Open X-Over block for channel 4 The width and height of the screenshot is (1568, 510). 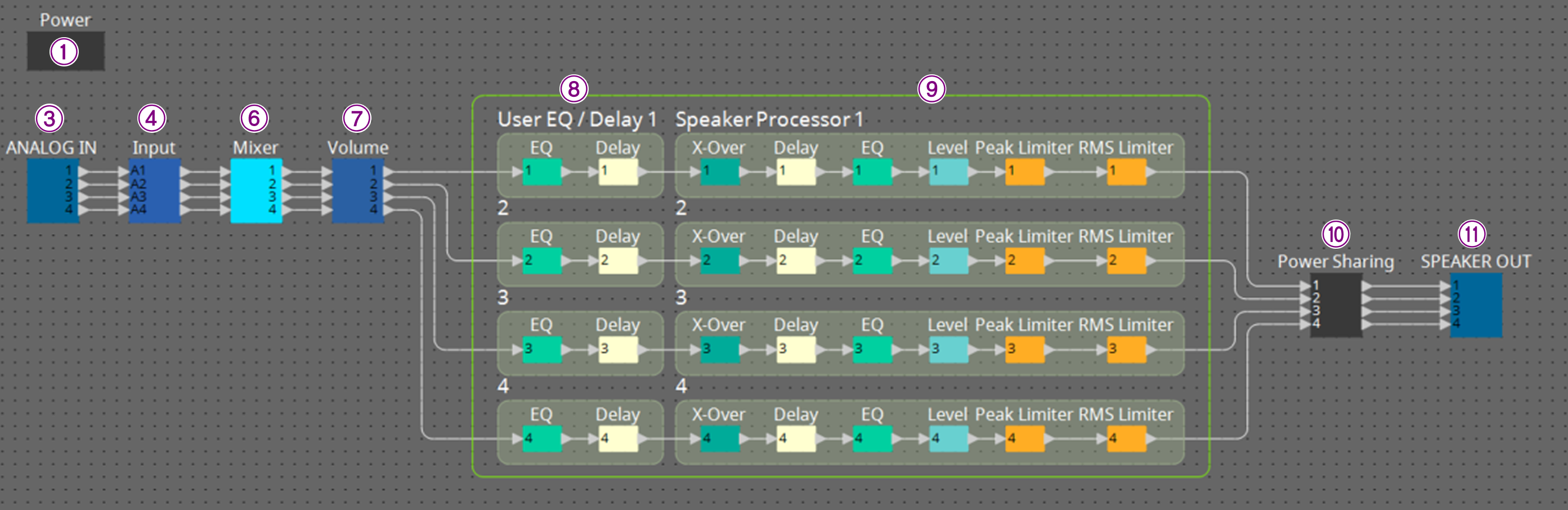720,438
